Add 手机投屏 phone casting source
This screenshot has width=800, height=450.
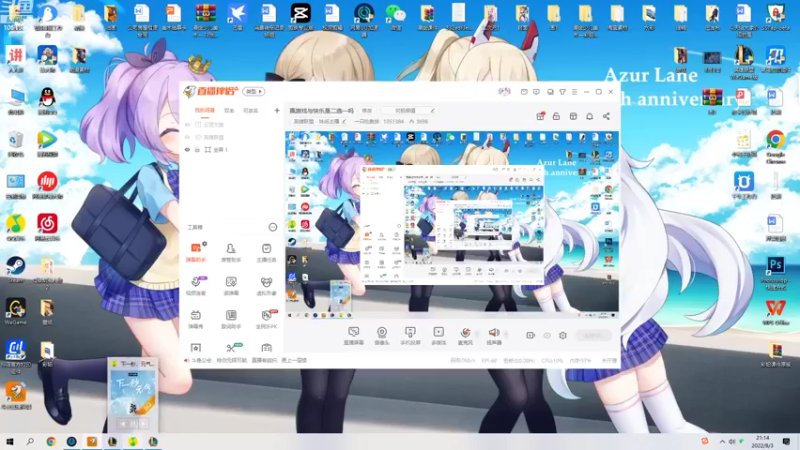[410, 336]
